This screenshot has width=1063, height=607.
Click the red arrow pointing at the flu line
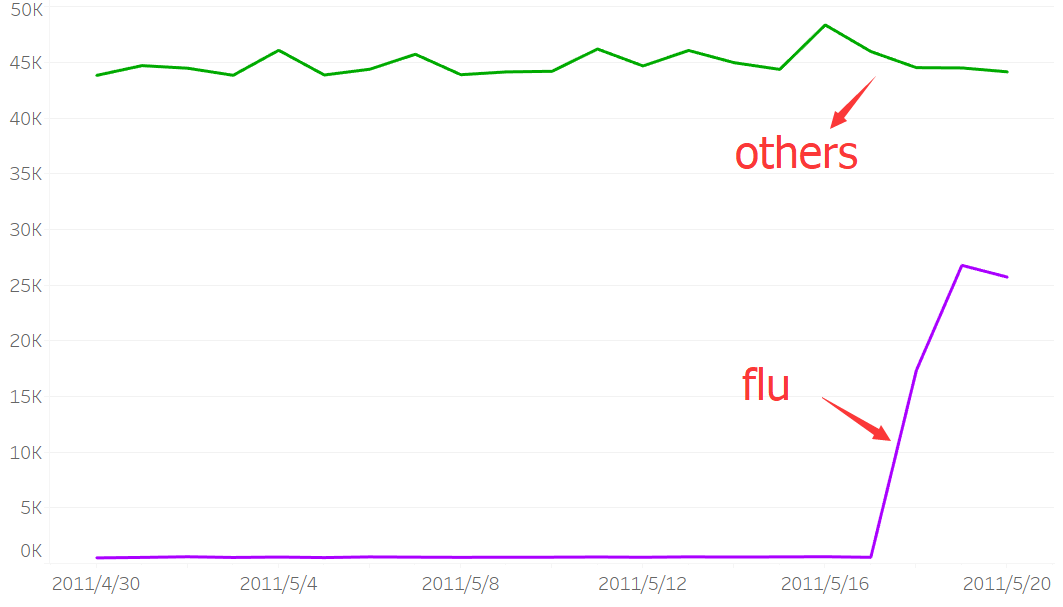pos(856,419)
